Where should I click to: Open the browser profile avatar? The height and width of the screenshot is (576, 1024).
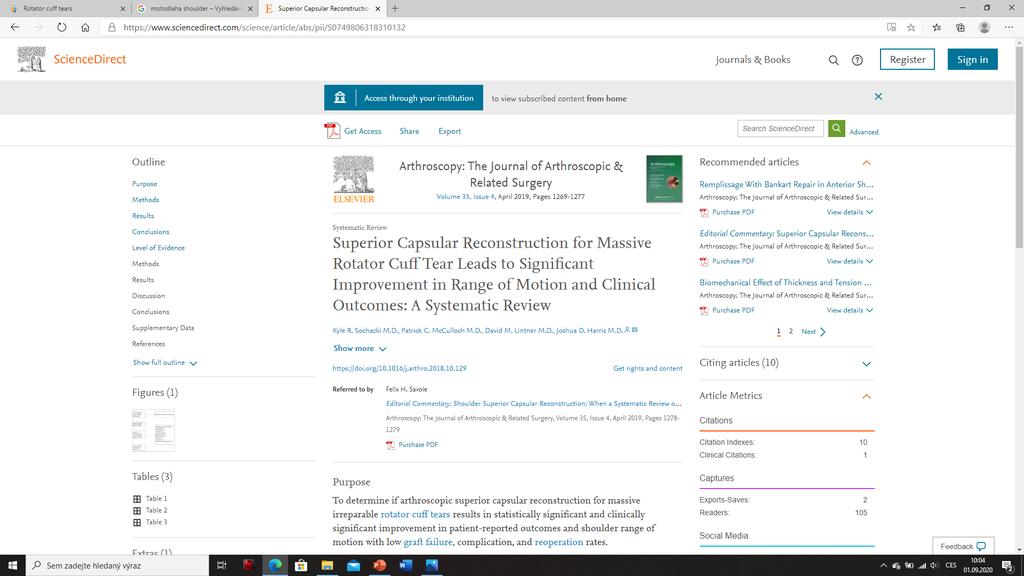(984, 27)
